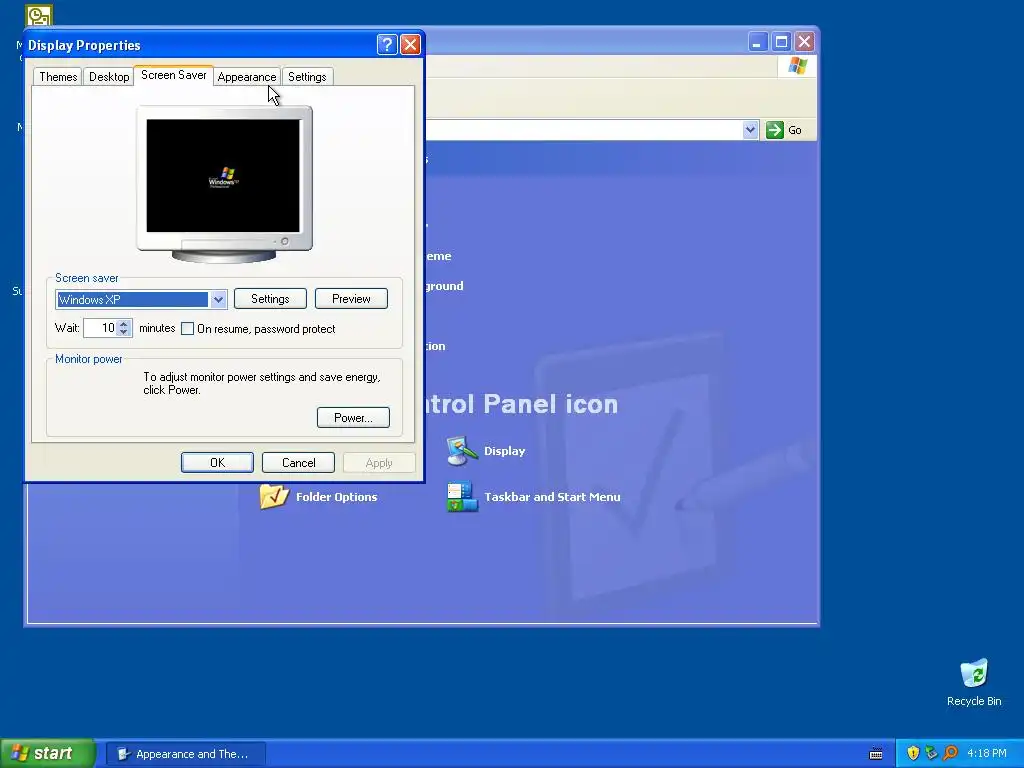The height and width of the screenshot is (768, 1024).
Task: Click the Windows flag logo in Control Panel window
Action: 797,66
